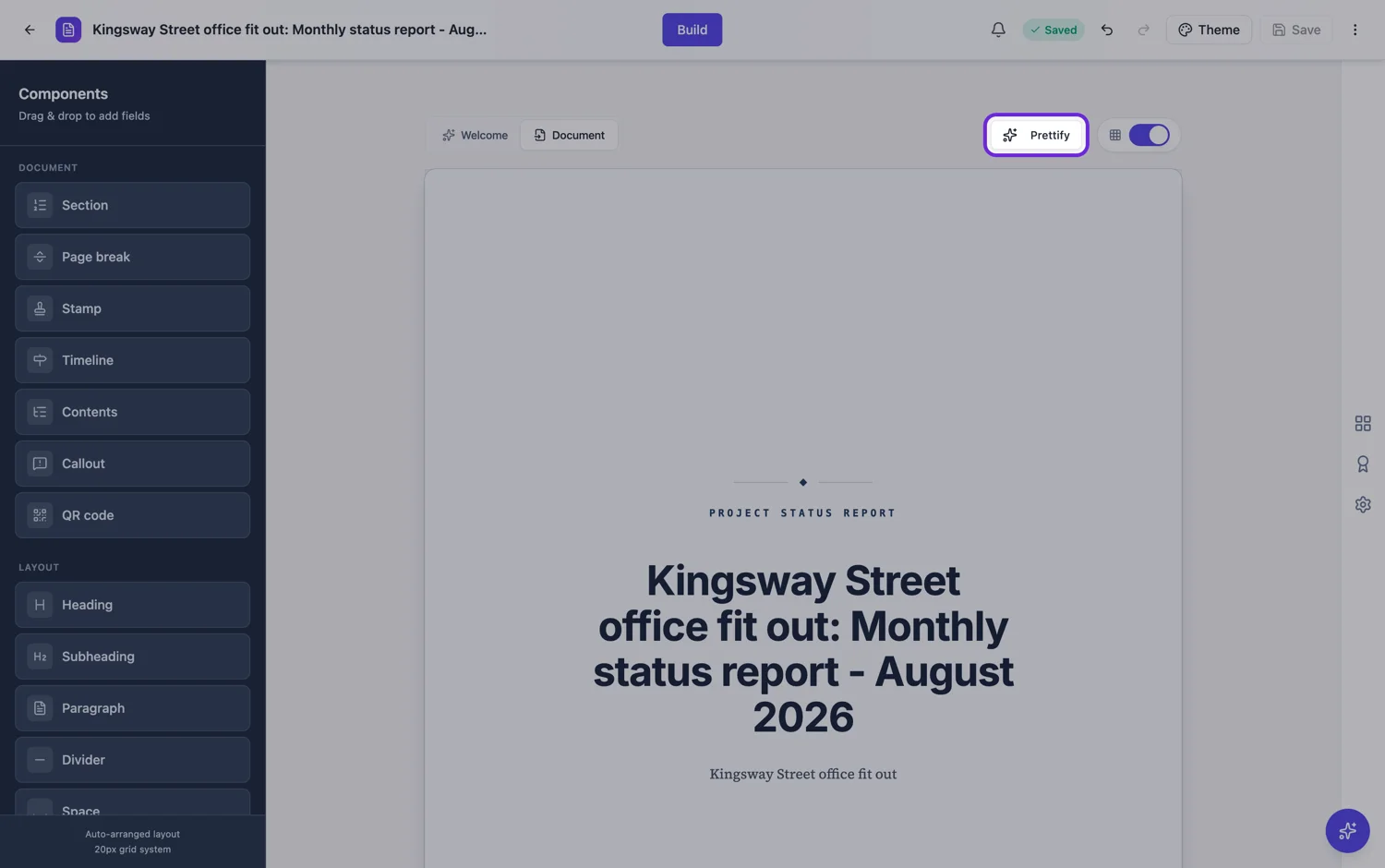Click the LAYOUT group label in sidebar

click(39, 568)
